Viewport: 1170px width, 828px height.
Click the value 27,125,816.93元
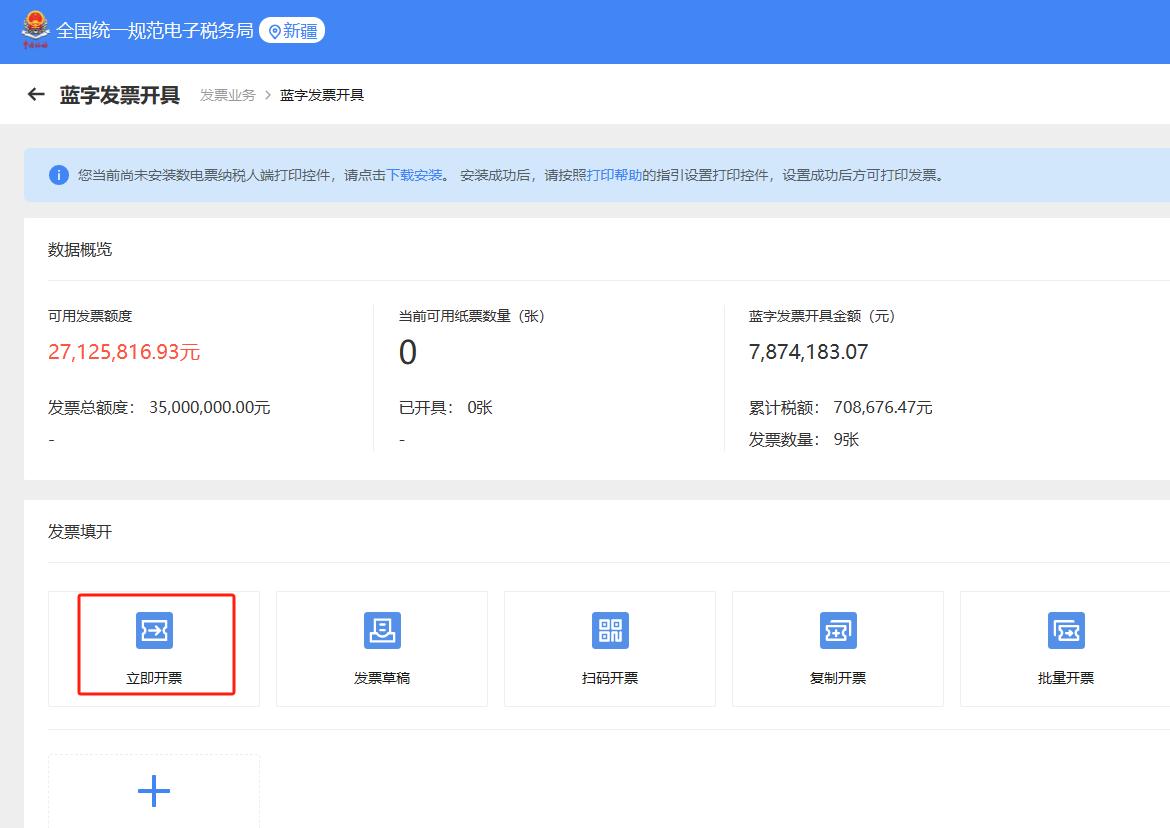124,352
